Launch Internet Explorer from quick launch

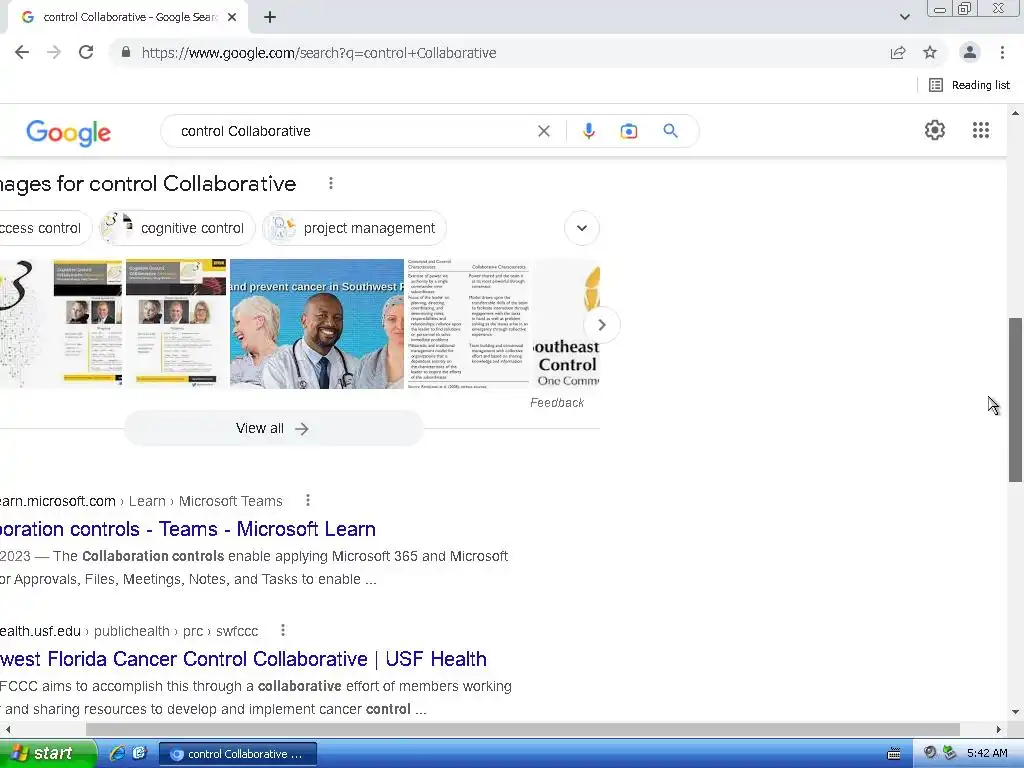click(117, 754)
